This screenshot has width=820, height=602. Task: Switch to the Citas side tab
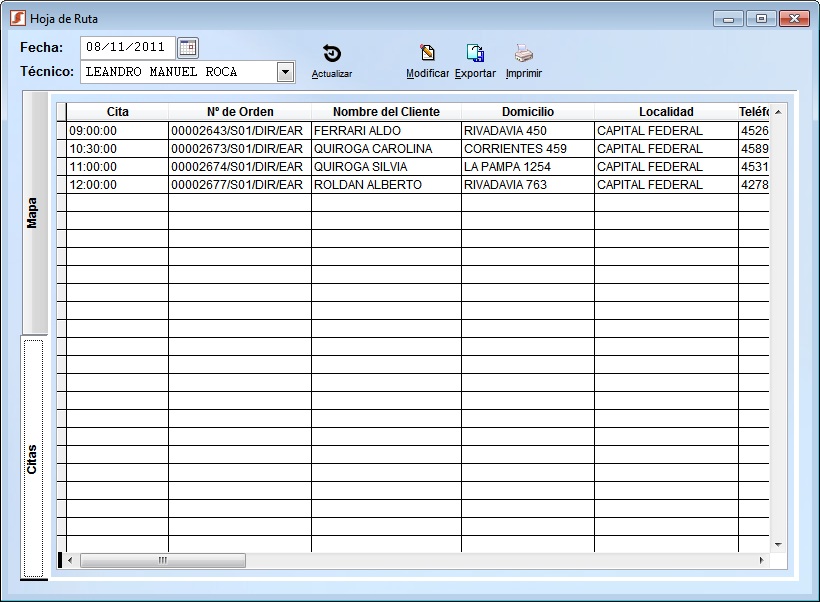pos(33,459)
